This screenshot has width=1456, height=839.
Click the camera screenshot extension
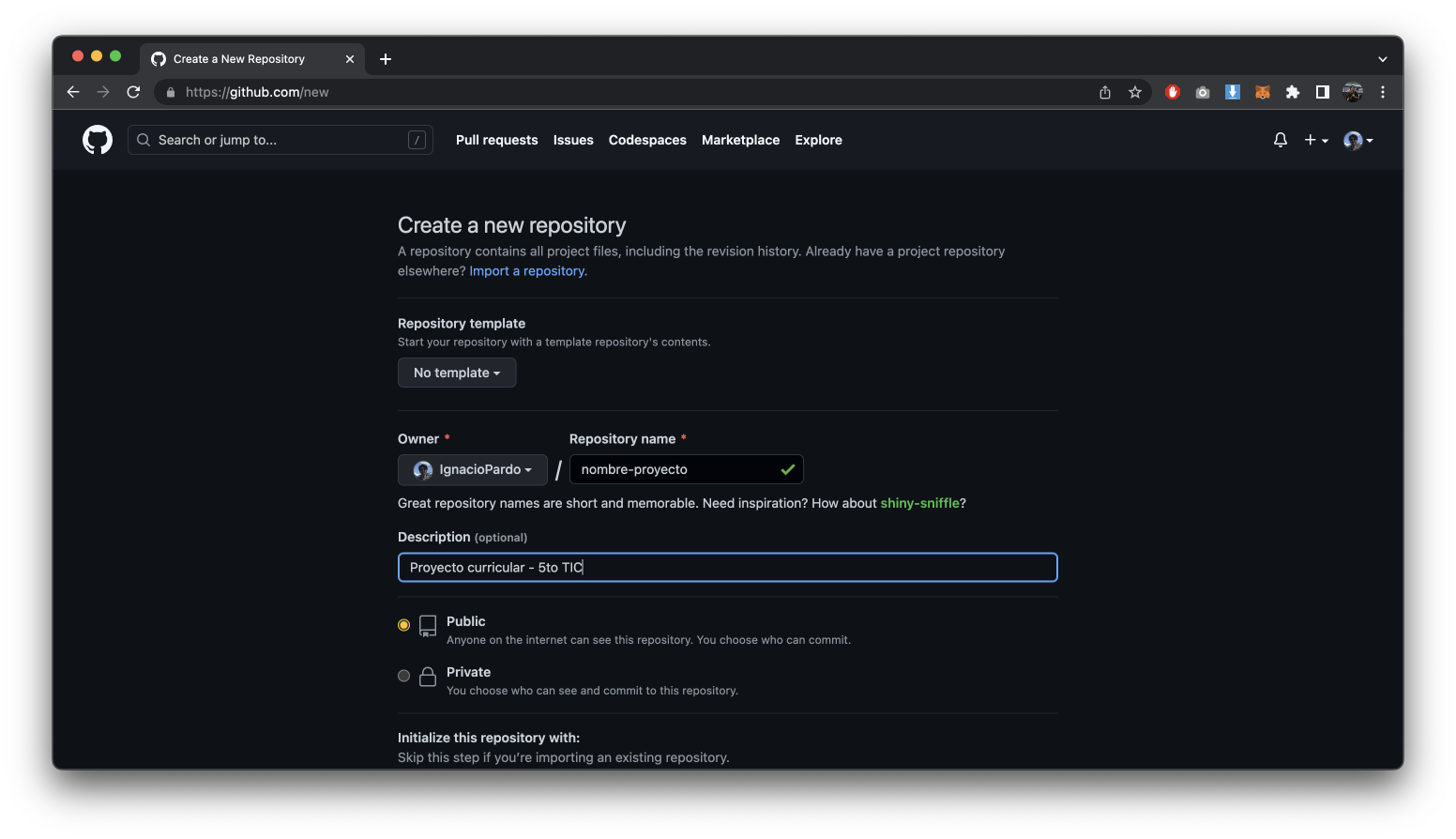point(1203,92)
